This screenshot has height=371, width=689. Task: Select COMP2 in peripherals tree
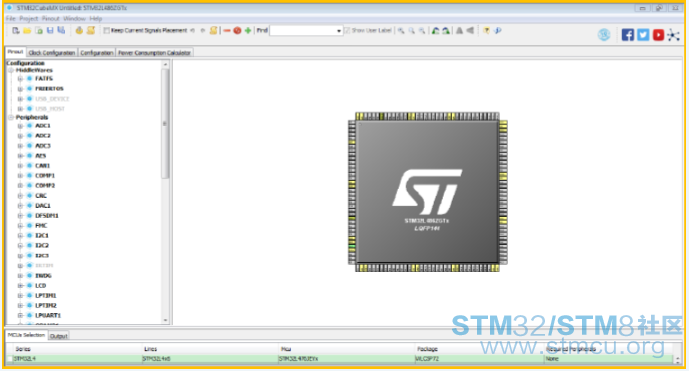[x=45, y=186]
